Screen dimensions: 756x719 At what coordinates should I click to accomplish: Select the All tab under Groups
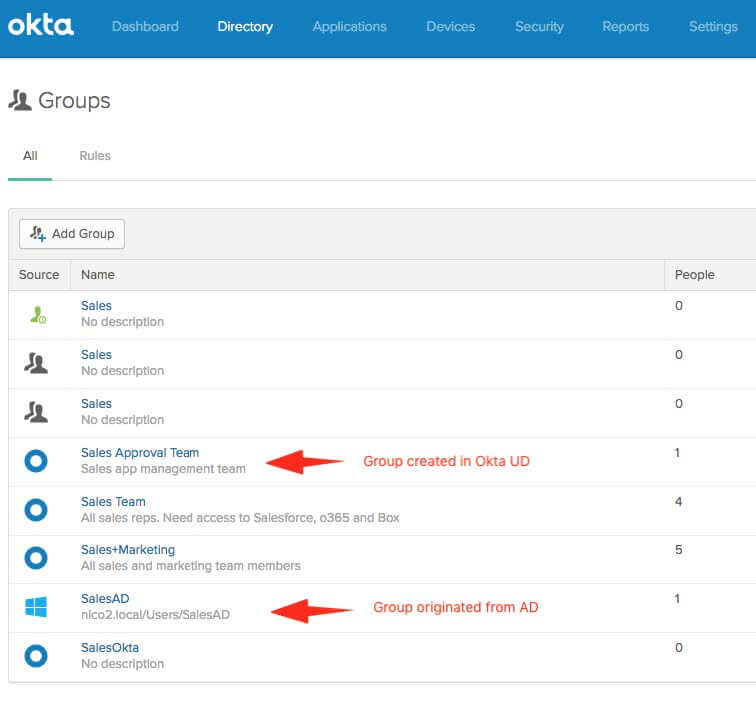click(x=30, y=156)
